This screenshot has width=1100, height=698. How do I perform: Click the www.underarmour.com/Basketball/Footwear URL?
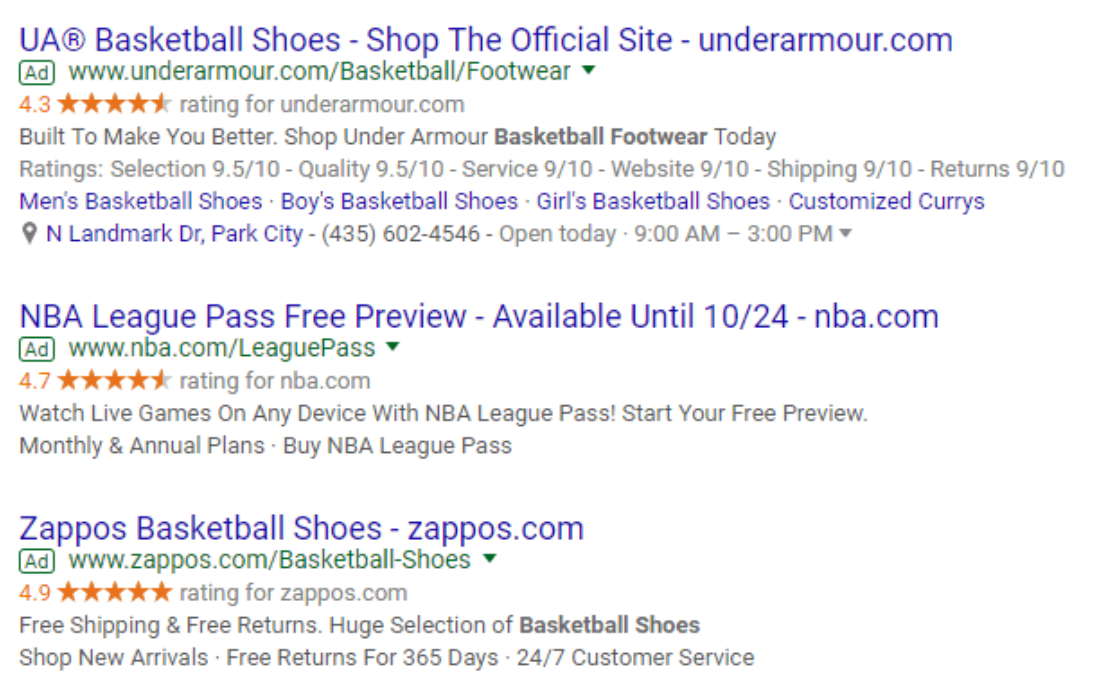319,72
